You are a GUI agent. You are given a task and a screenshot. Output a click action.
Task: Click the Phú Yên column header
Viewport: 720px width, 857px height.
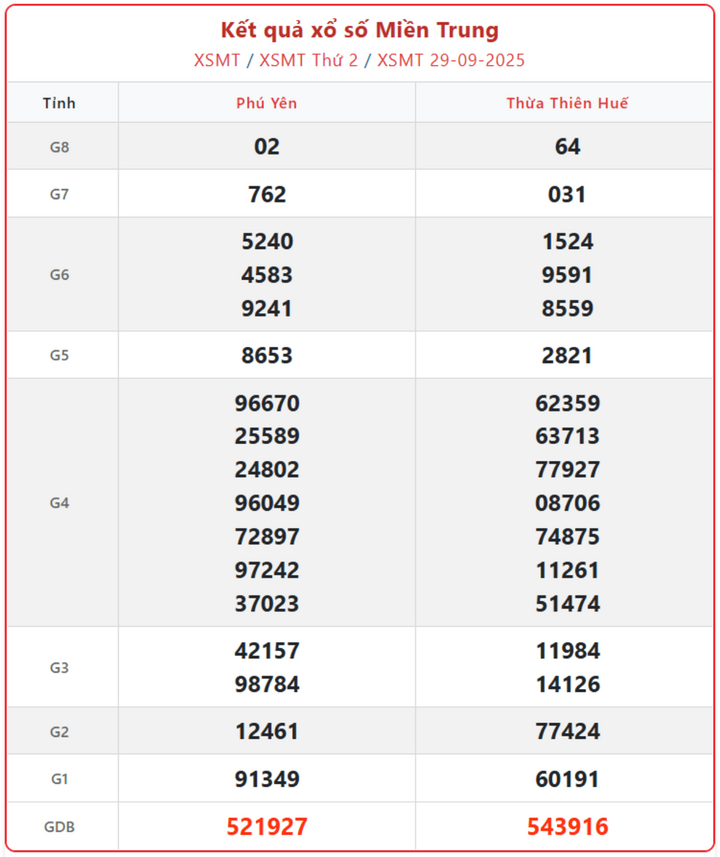click(x=267, y=103)
